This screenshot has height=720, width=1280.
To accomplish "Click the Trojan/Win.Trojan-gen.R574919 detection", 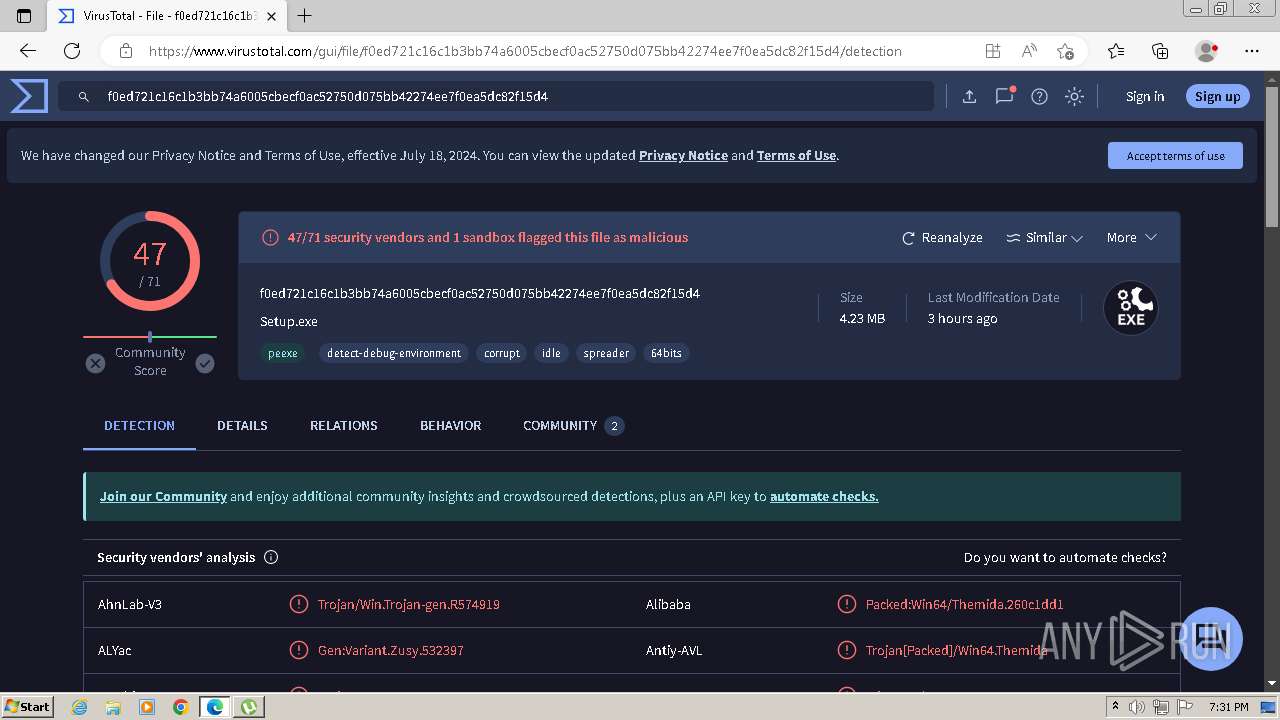I will click(x=409, y=604).
